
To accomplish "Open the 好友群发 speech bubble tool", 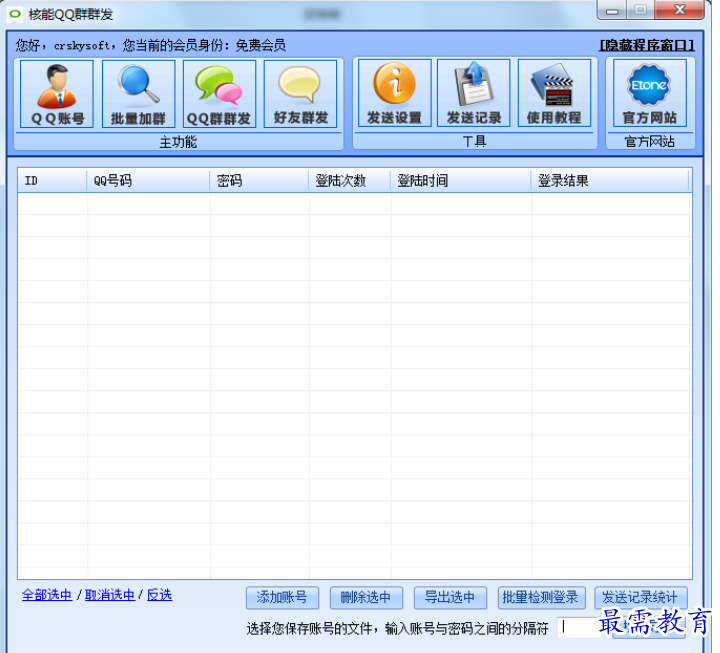I will (x=300, y=94).
